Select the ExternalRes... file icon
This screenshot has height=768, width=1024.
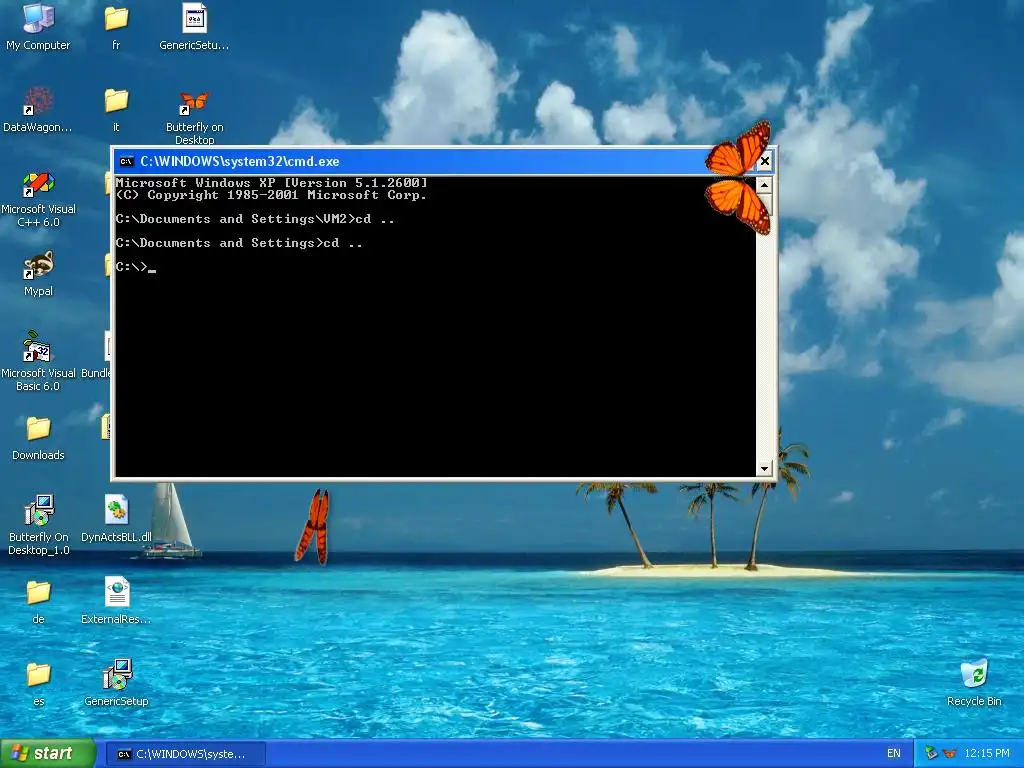[x=116, y=601]
